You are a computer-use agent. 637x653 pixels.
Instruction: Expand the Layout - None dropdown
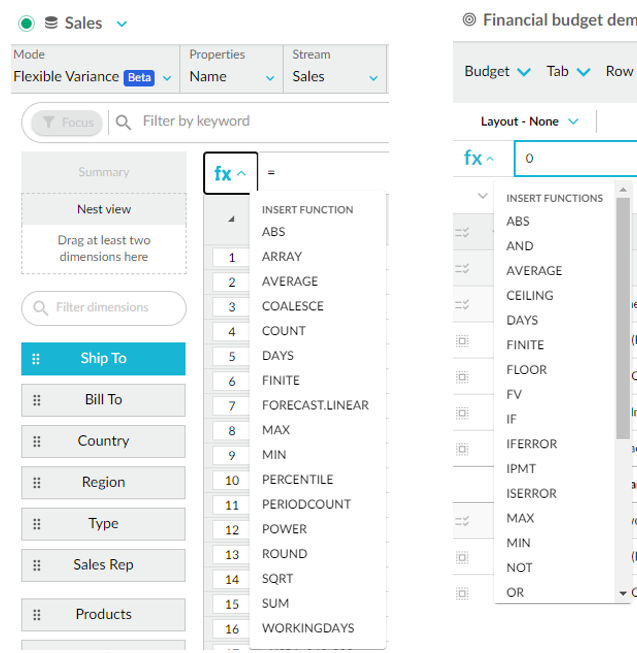pos(573,121)
